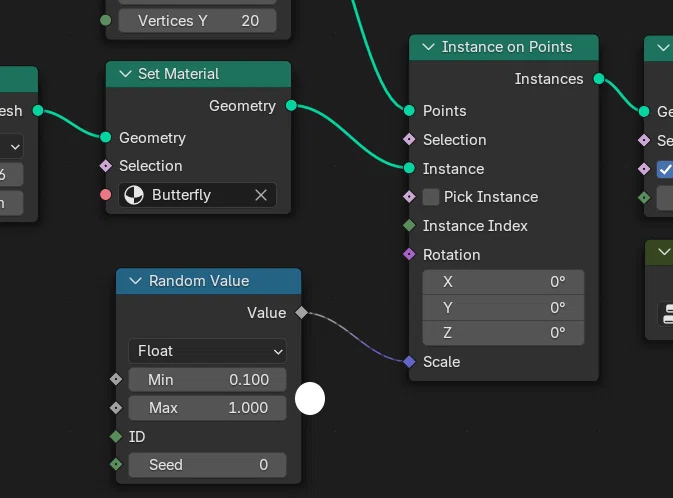
Task: Click the Points input socket
Action: click(x=409, y=111)
